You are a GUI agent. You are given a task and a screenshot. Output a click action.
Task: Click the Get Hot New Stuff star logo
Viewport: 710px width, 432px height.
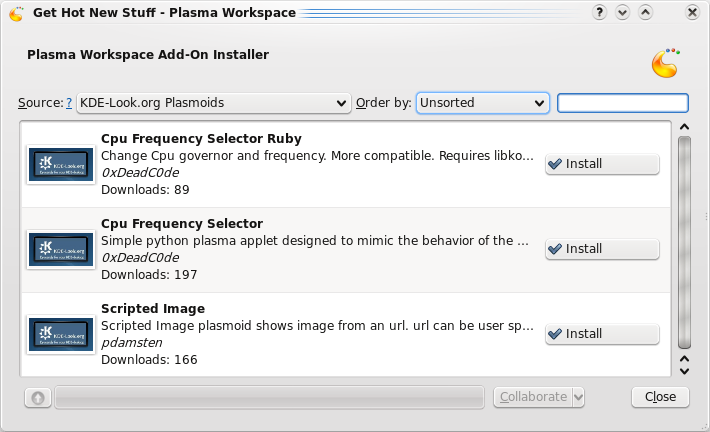pos(665,63)
